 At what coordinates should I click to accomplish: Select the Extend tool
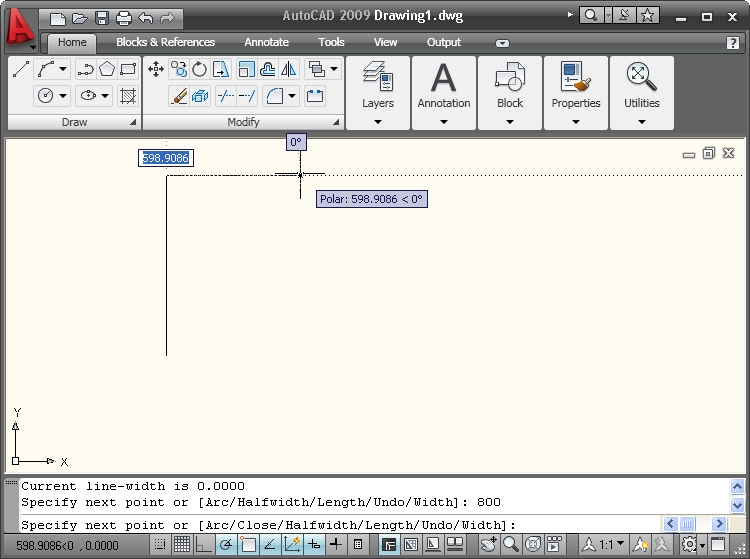(x=247, y=96)
